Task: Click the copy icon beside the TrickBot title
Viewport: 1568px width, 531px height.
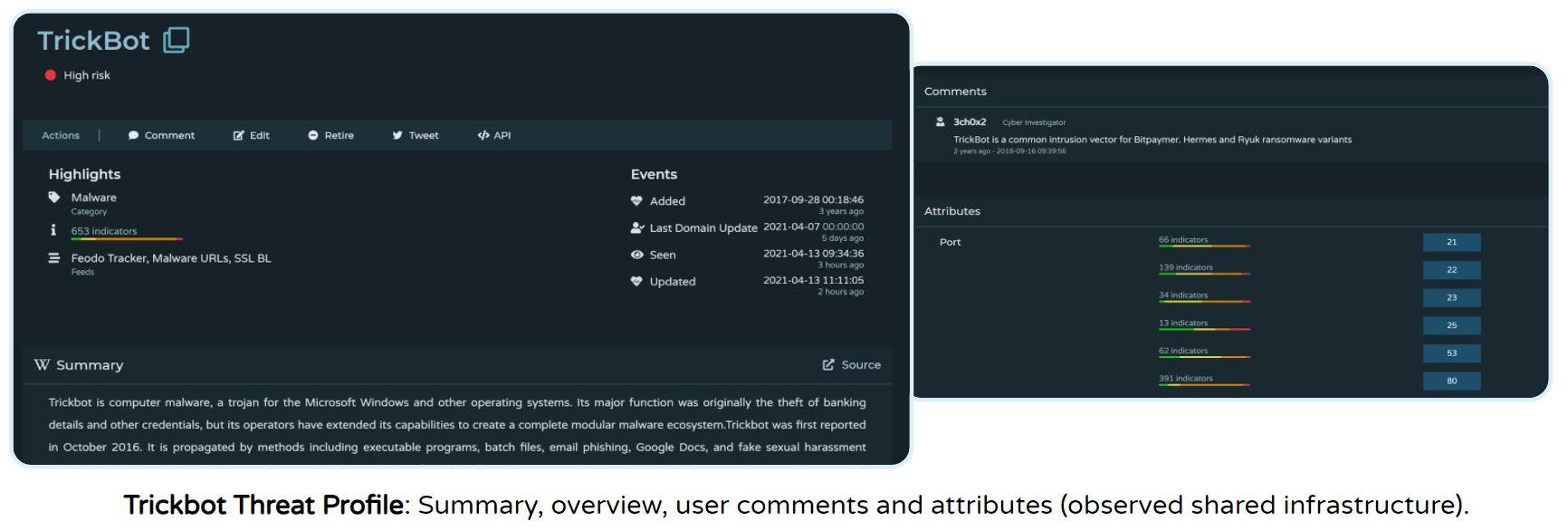Action: 176,40
